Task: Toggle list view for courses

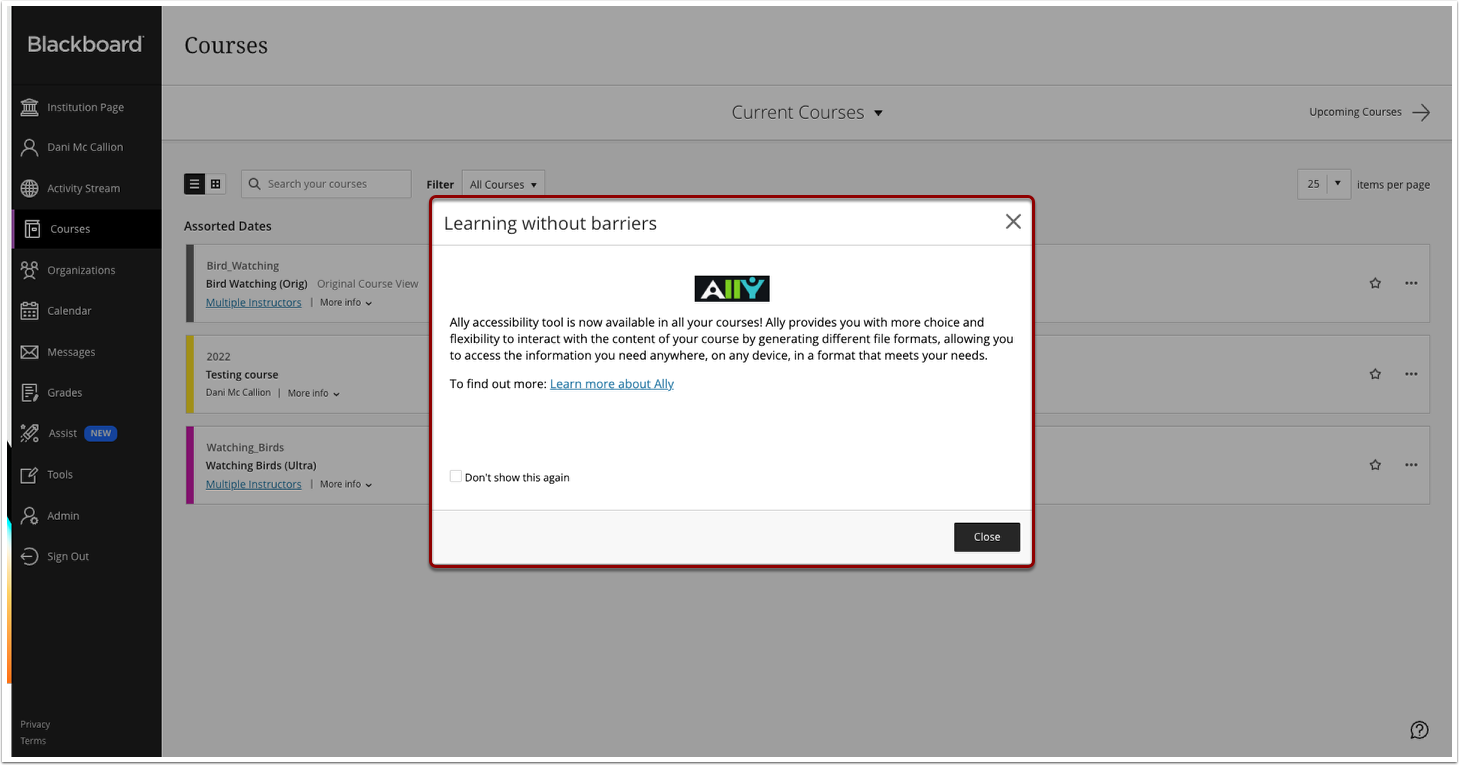Action: click(194, 184)
